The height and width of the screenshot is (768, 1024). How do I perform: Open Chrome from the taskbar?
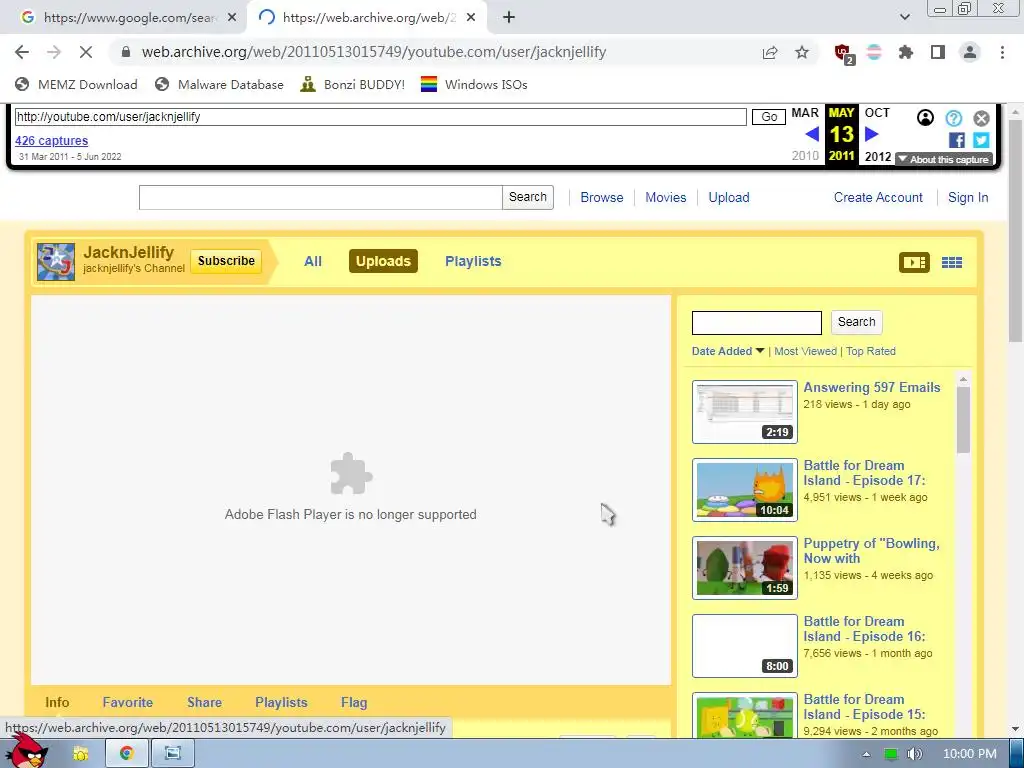127,753
